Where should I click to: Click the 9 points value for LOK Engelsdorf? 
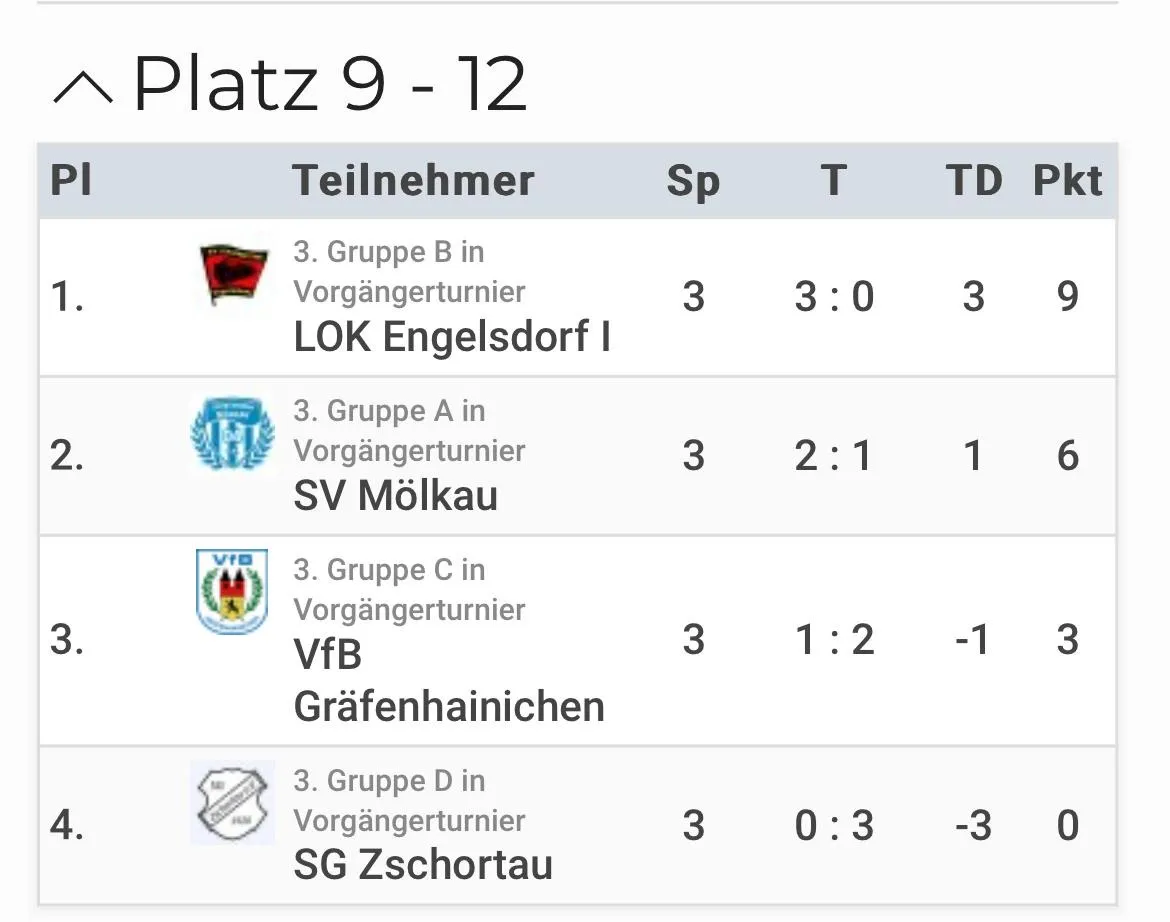point(1068,297)
